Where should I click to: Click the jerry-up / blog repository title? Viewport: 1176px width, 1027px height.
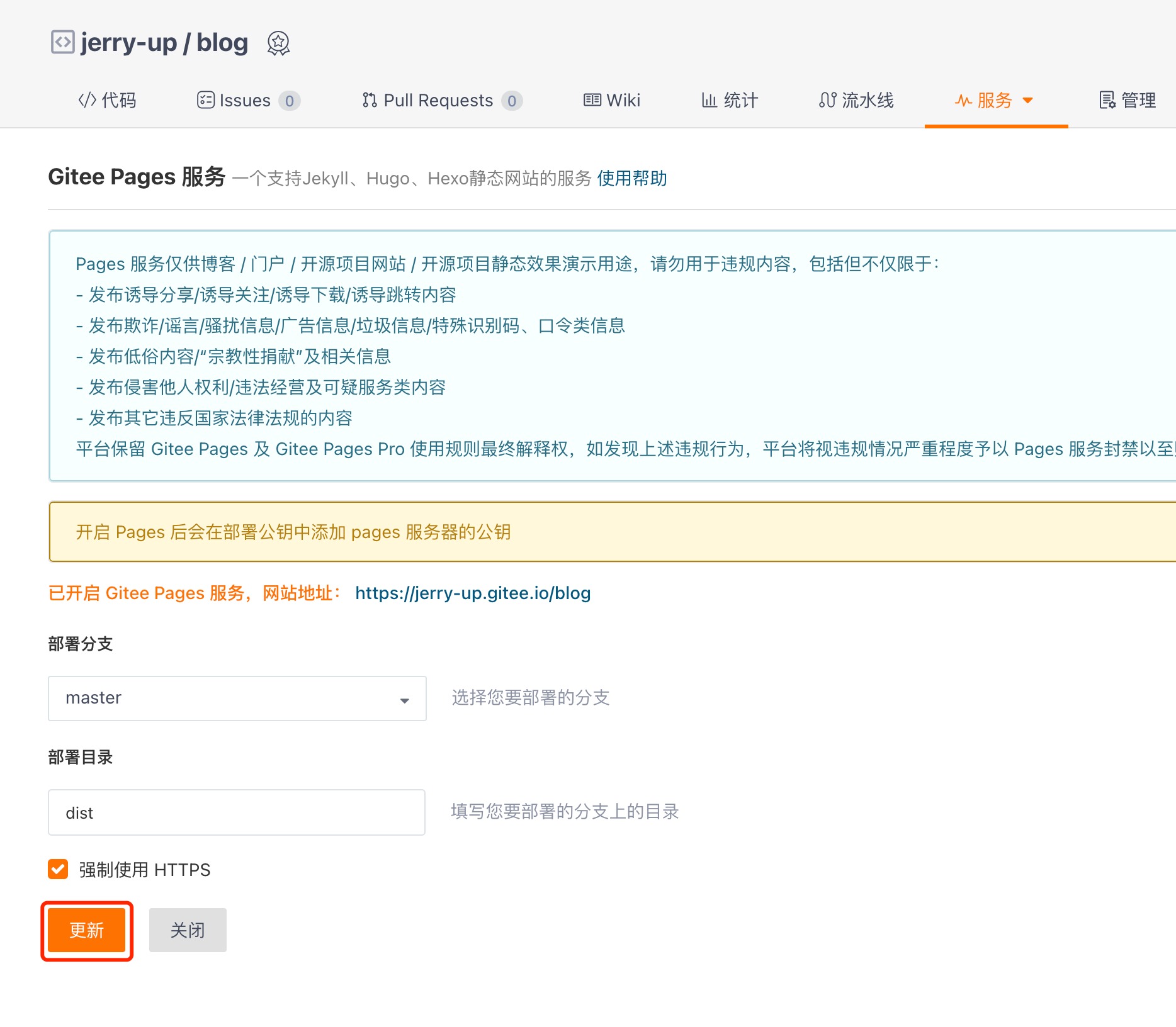point(164,43)
